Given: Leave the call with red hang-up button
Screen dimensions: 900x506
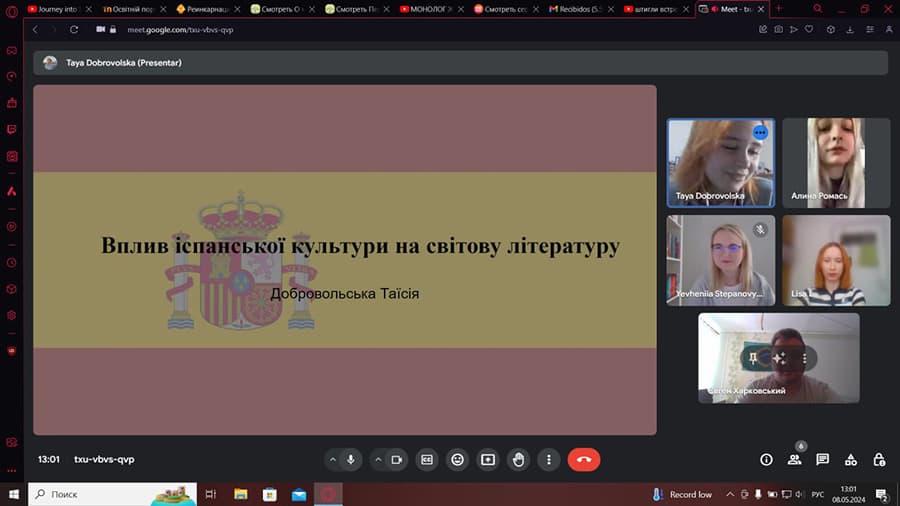Looking at the screenshot, I should [x=584, y=460].
